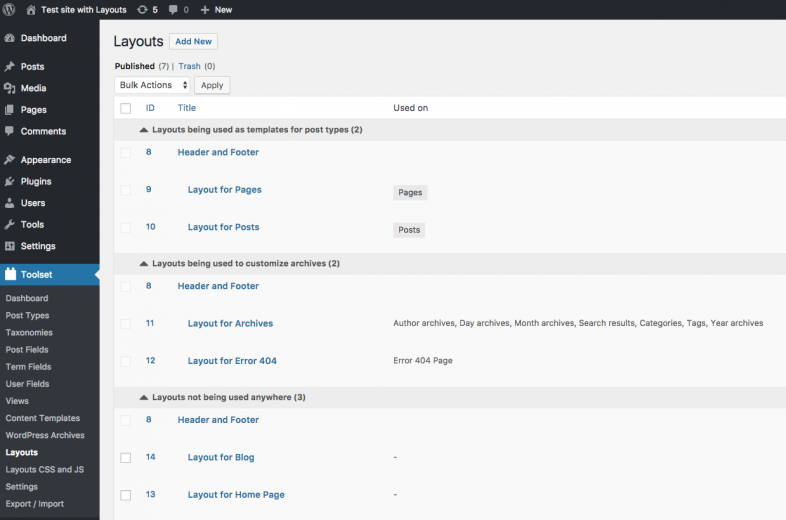This screenshot has height=520, width=786.
Task: Tick the checkbox for Layout for Archives
Action: click(x=126, y=324)
